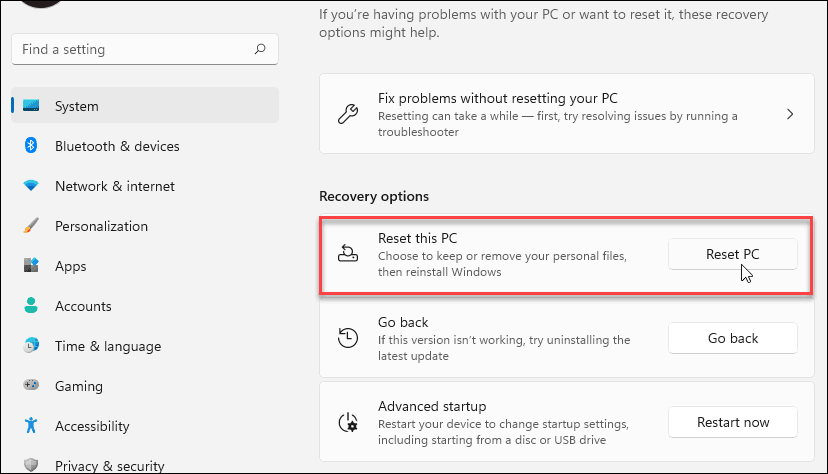
Task: Click the Restart now button
Action: pyautogui.click(x=732, y=422)
